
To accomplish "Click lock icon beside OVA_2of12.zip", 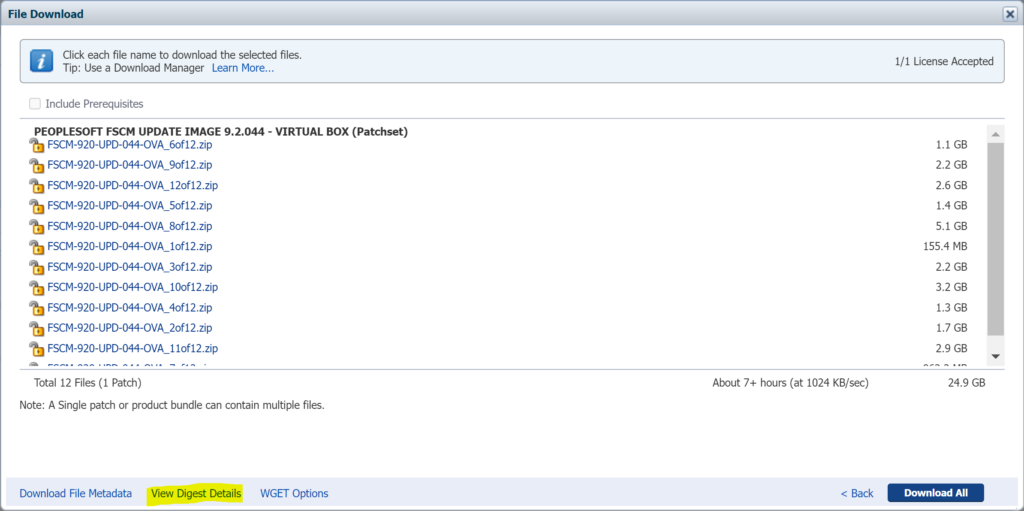I will pos(37,328).
